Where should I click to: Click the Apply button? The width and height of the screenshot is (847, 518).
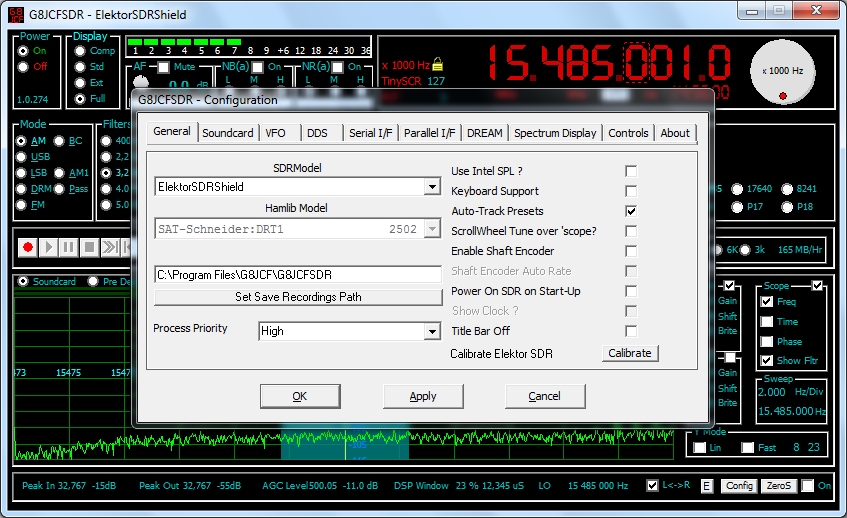423,396
